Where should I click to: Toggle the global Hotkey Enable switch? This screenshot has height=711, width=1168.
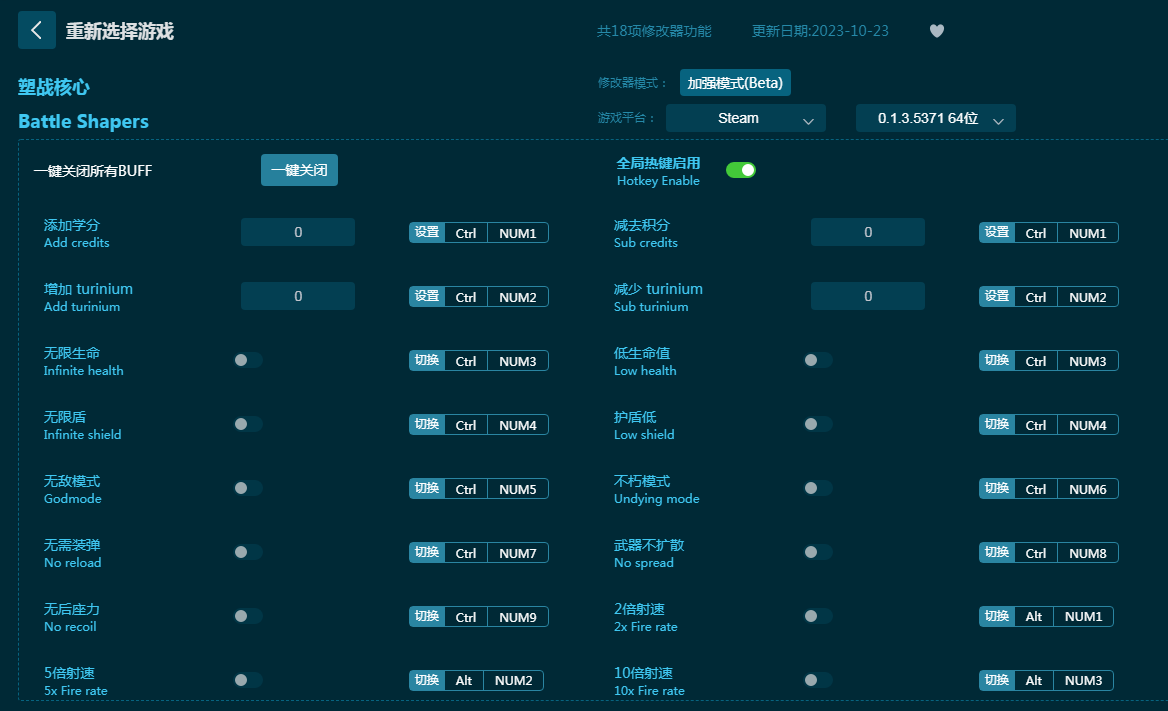pyautogui.click(x=740, y=170)
